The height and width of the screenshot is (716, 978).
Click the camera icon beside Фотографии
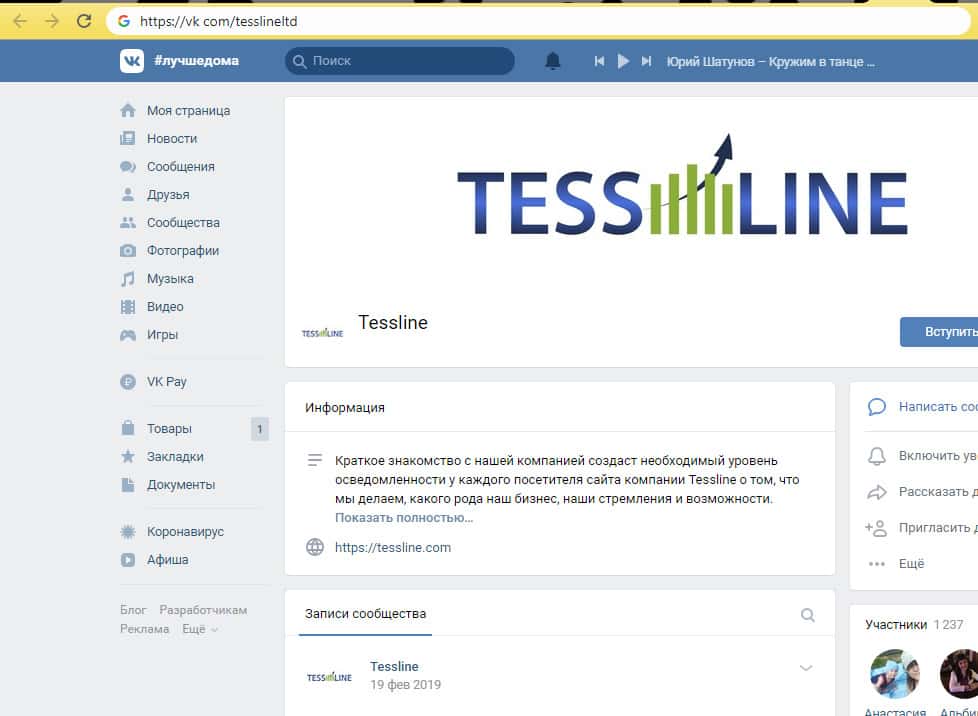[x=128, y=251]
